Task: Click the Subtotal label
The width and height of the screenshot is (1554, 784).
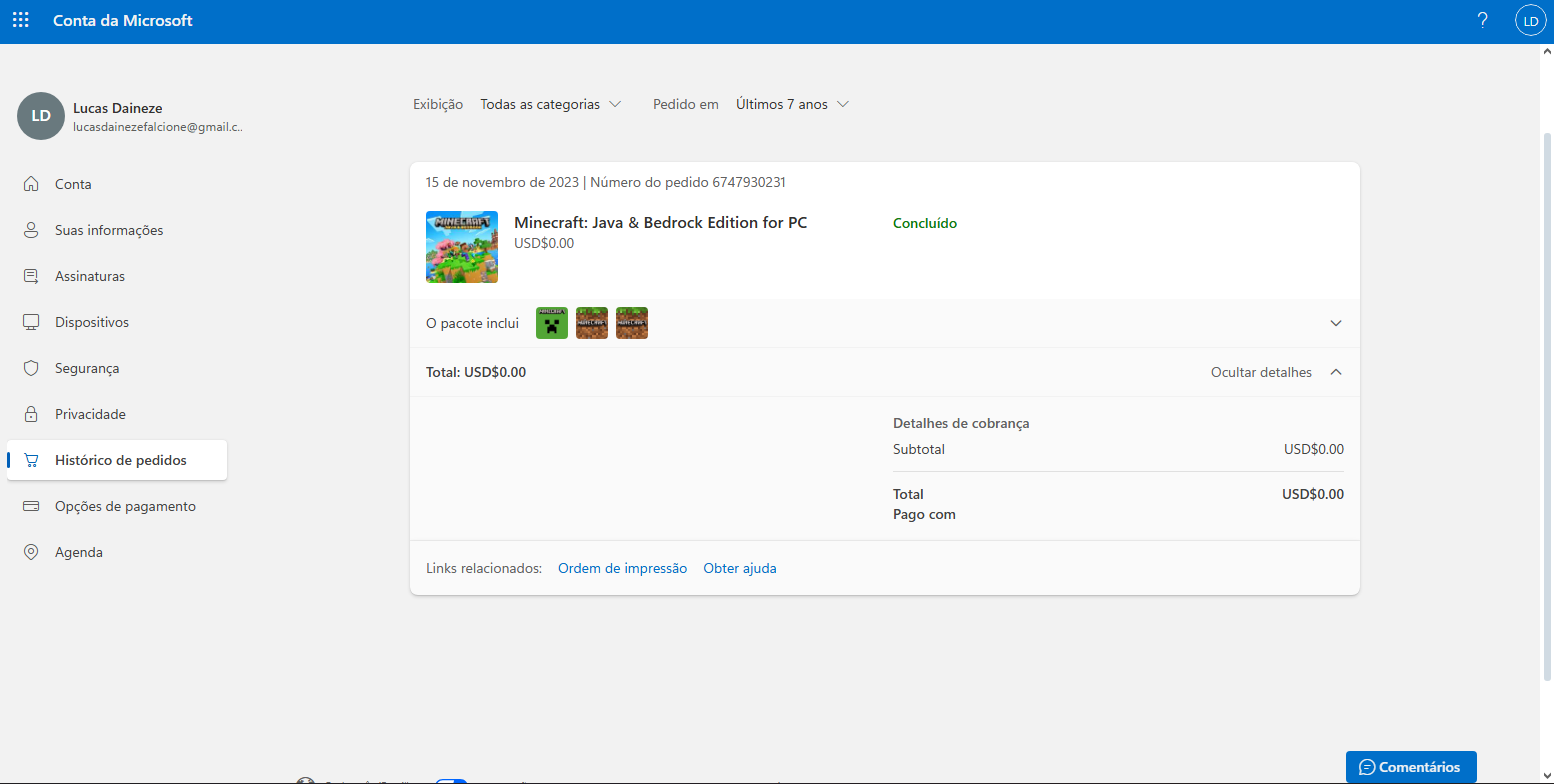Action: 919,449
